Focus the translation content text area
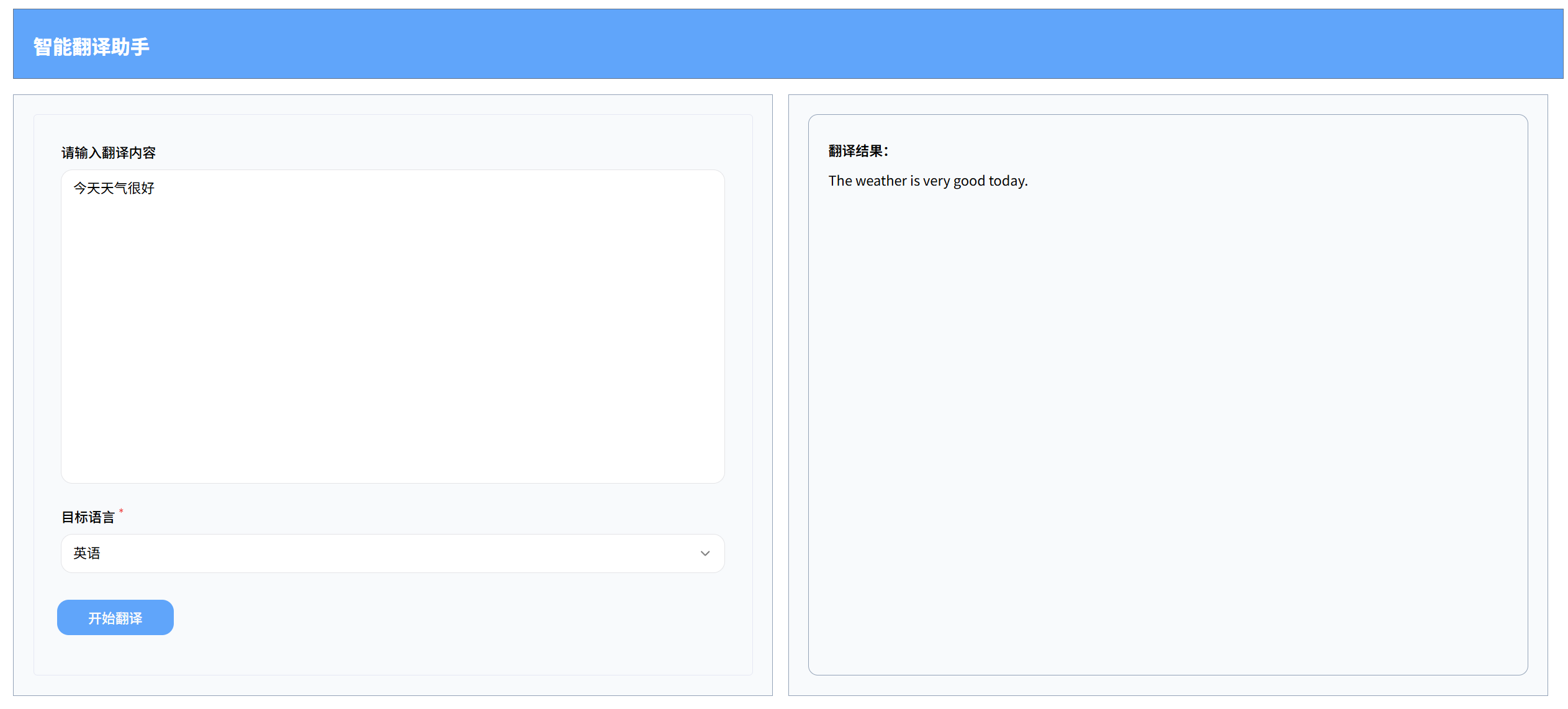This screenshot has height=709, width=1568. [392, 298]
